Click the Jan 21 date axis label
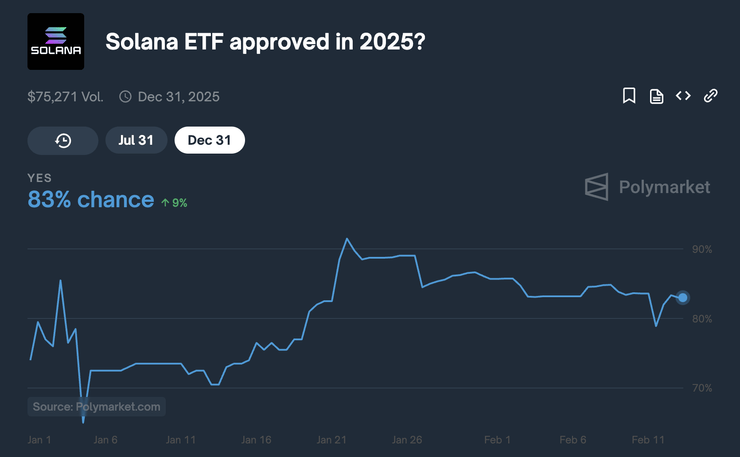Viewport: 740px width, 457px height. coord(330,440)
